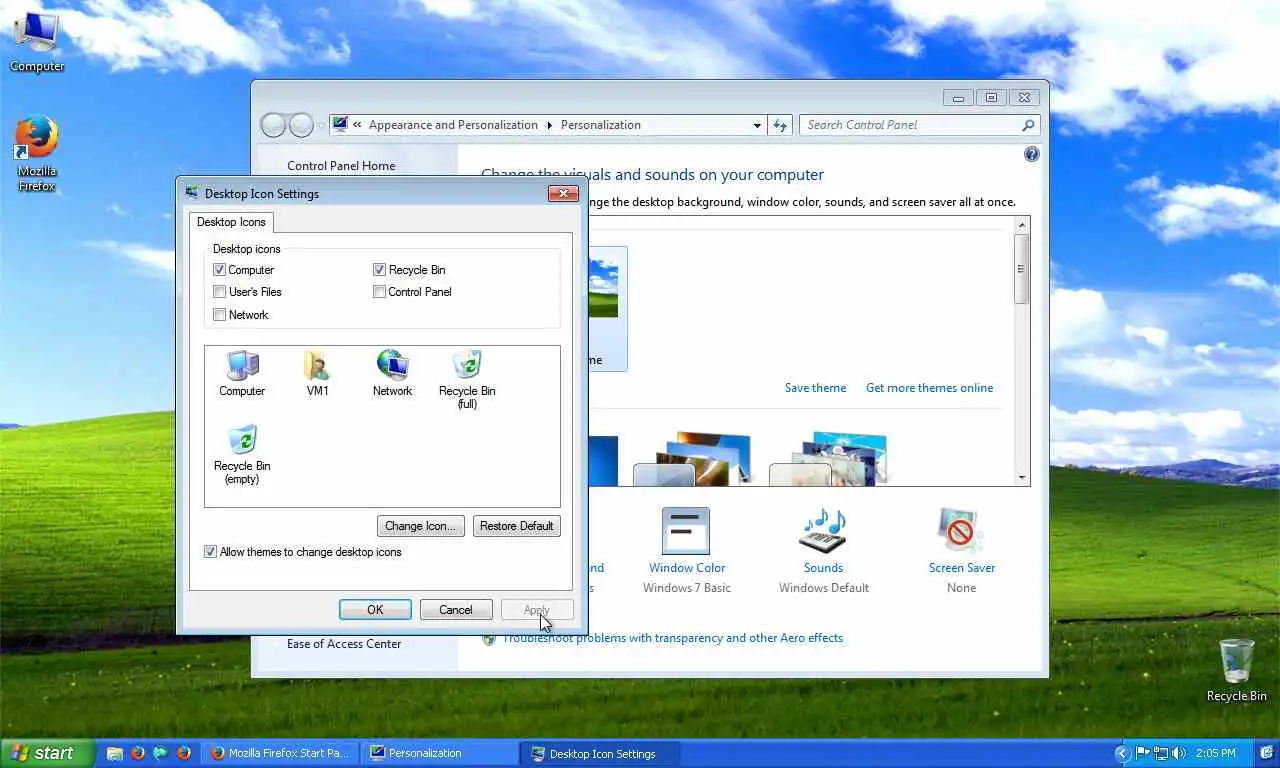Screen dimensions: 1280x768
Task: Click the breadcrumb arrow after Appearance and Personalization
Action: [x=549, y=125]
